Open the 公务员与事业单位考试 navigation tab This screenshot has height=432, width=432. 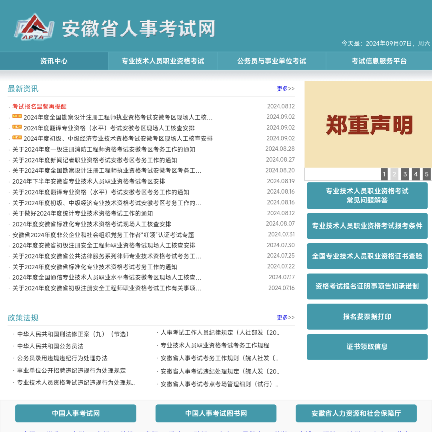[x=271, y=61]
